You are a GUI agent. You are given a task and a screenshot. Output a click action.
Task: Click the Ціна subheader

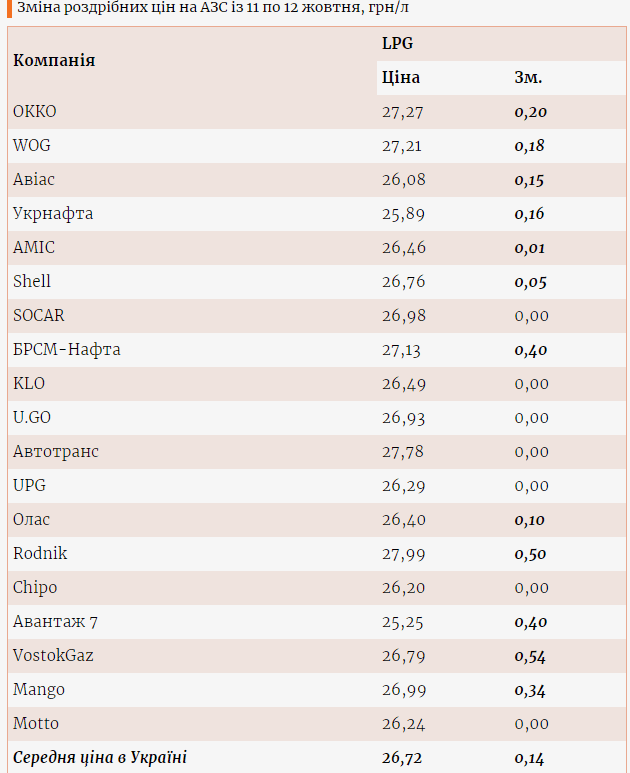tap(401, 78)
